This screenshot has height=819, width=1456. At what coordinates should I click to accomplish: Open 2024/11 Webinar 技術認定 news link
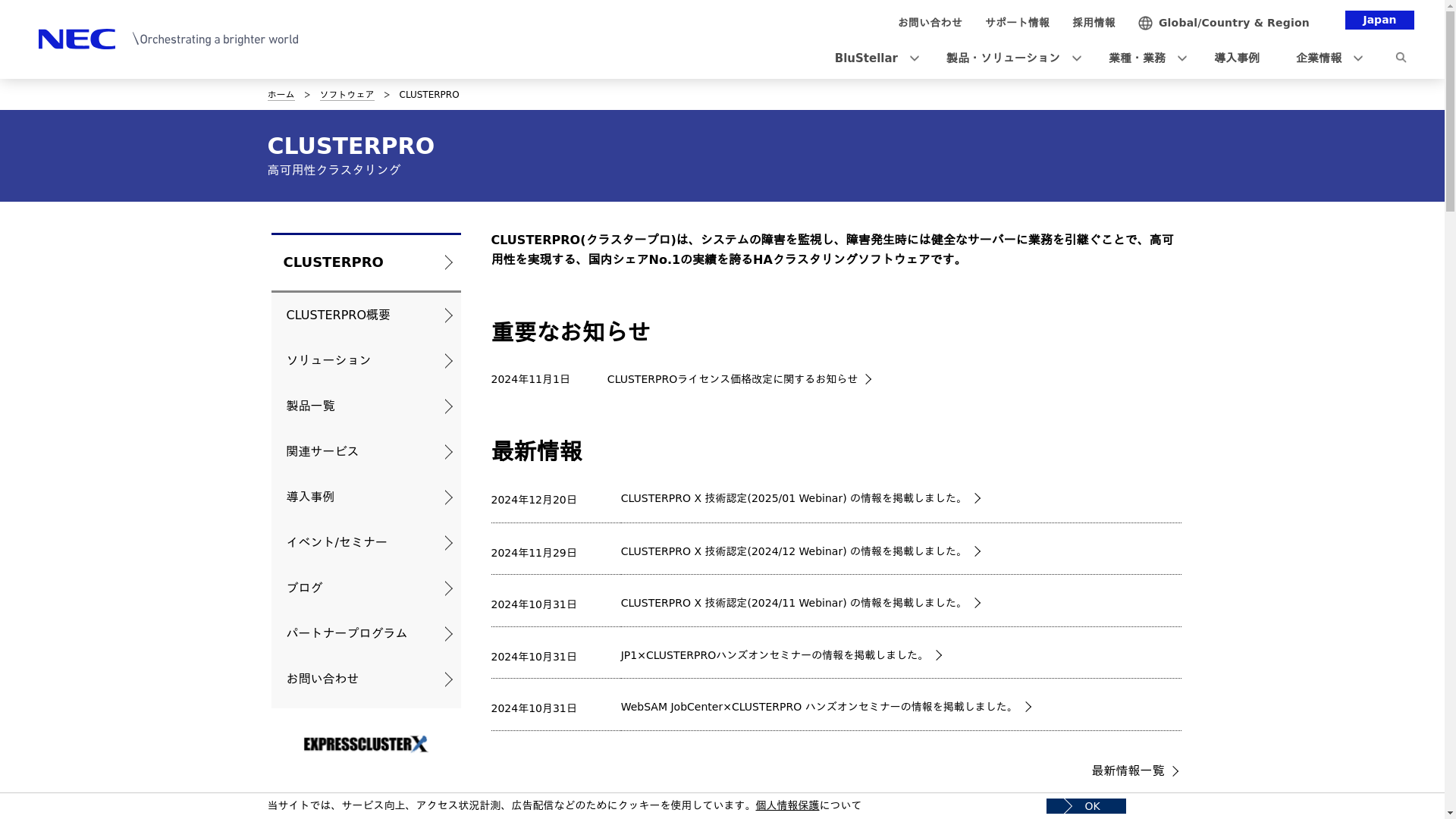pyautogui.click(x=792, y=603)
